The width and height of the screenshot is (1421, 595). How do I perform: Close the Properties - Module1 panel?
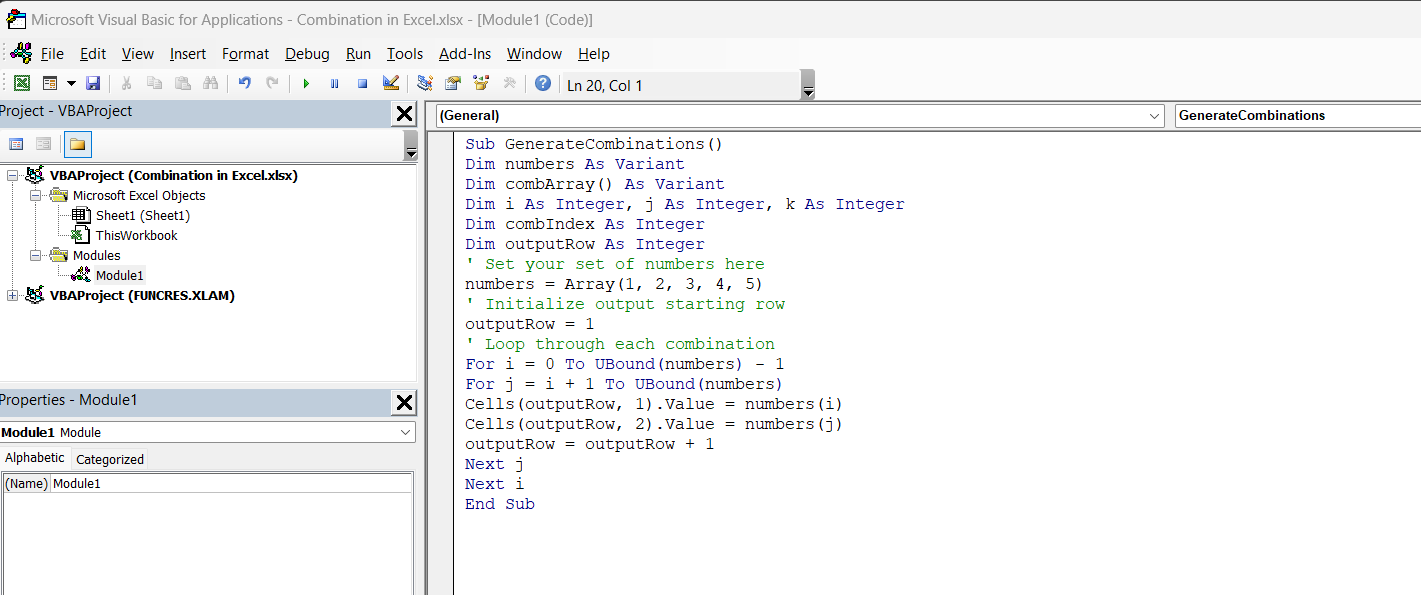[x=404, y=403]
